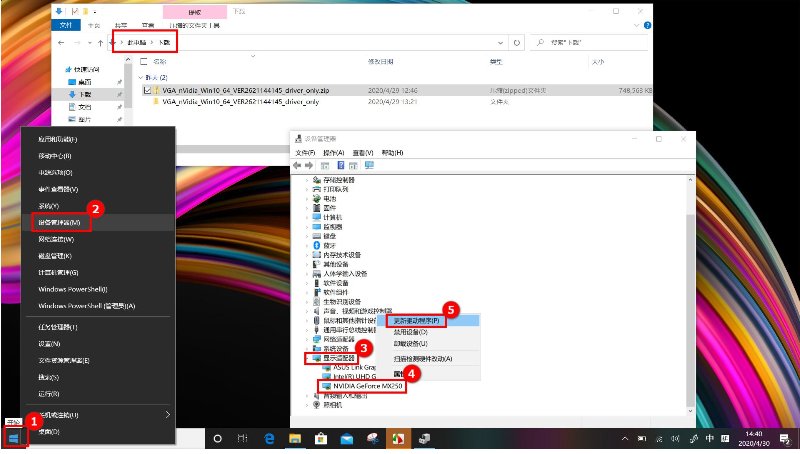Open File Explorer taskbar icon
Screen dimensions: 800x454
point(295,438)
